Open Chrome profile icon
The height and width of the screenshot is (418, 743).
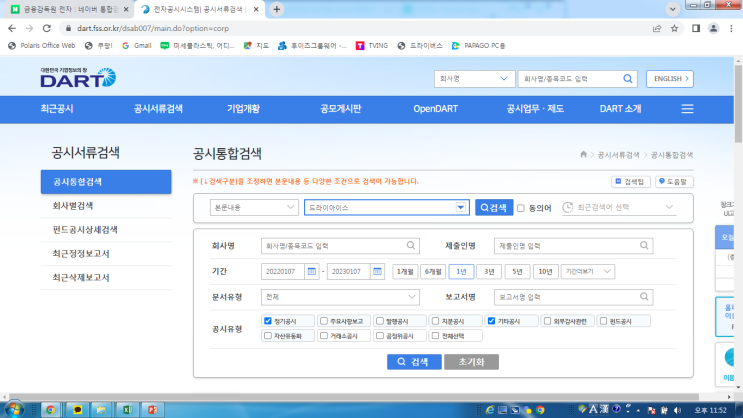tap(713, 28)
